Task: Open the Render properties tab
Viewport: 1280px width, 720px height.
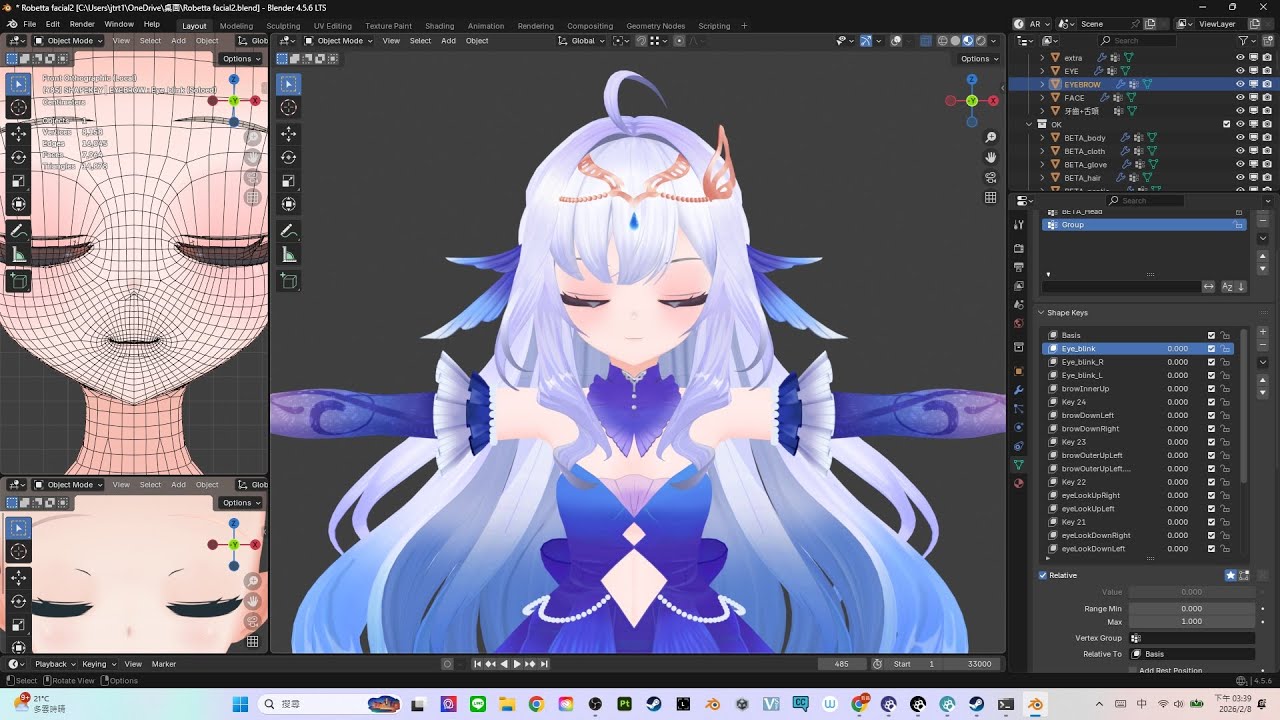Action: click(1019, 248)
